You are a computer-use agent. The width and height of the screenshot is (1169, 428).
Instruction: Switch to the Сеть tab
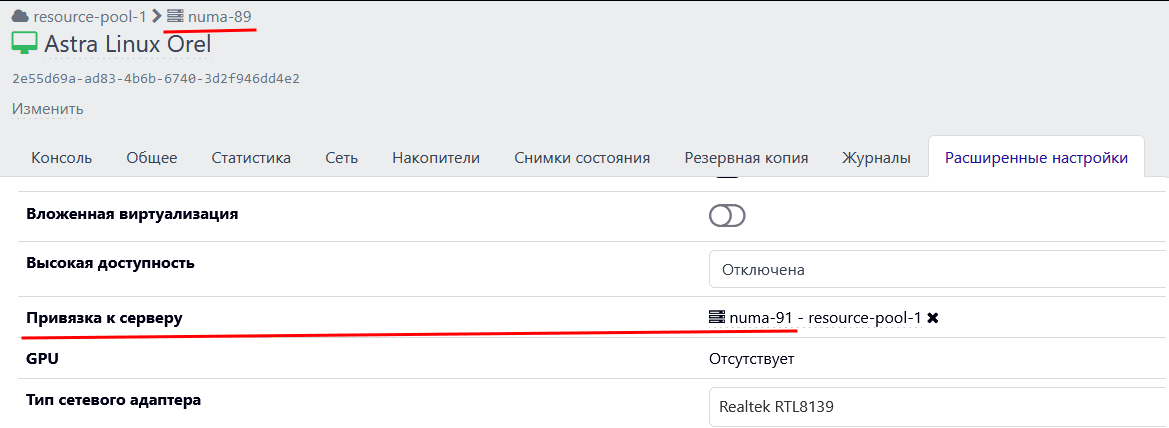pyautogui.click(x=342, y=158)
